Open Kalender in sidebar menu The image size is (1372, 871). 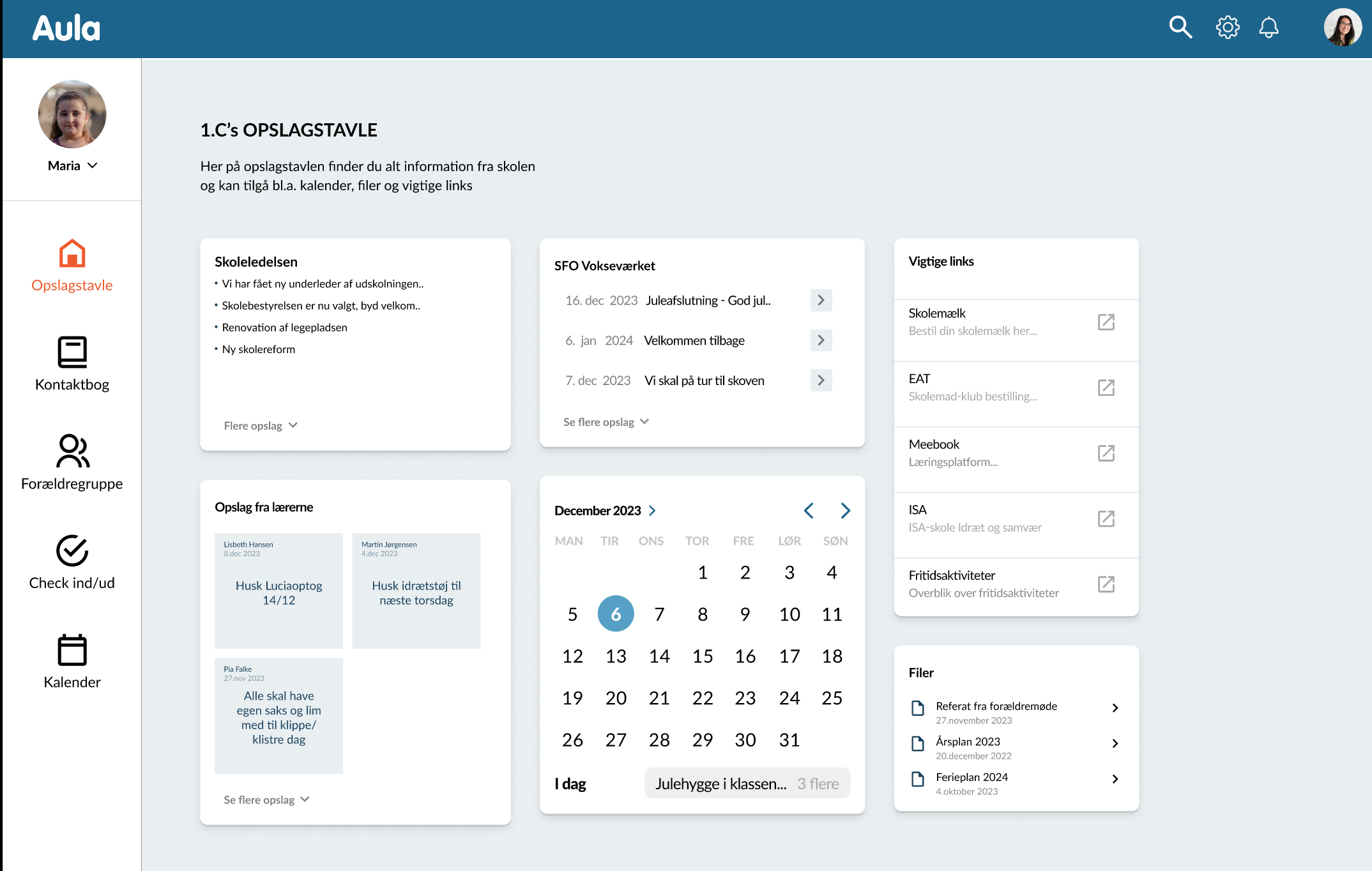(x=72, y=662)
